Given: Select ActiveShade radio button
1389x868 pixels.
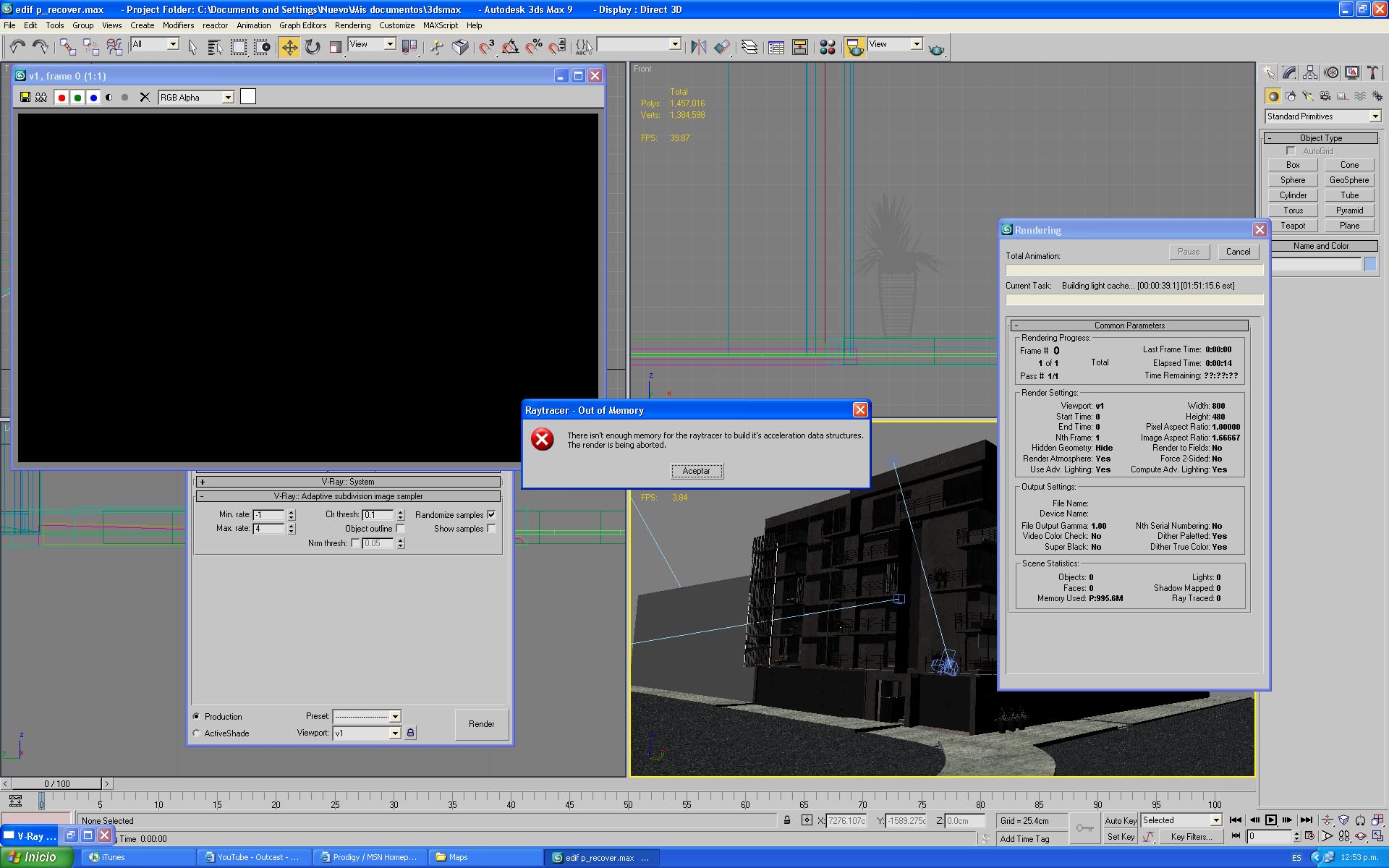Looking at the screenshot, I should [x=197, y=733].
